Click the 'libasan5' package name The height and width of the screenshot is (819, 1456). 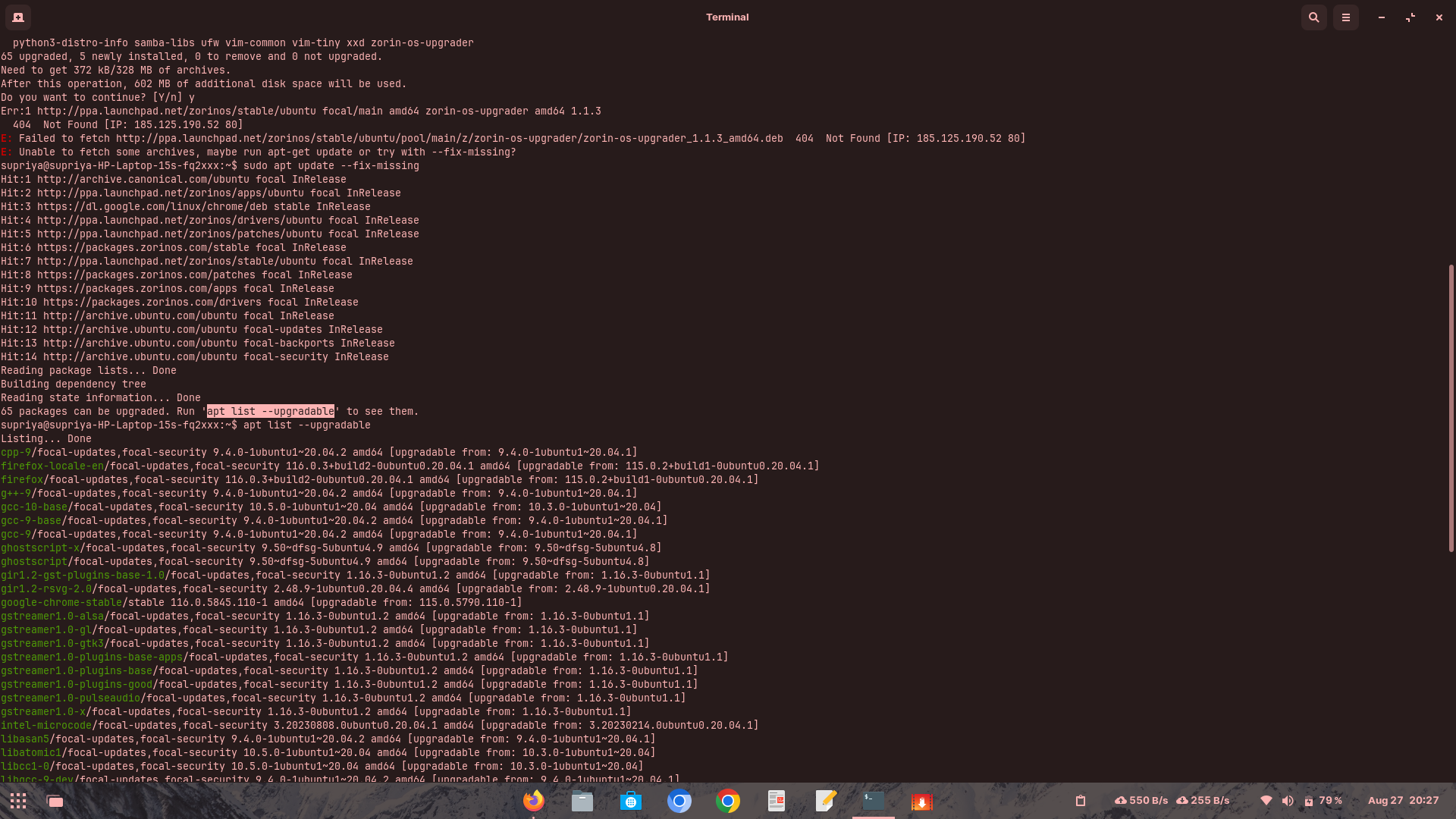click(25, 739)
